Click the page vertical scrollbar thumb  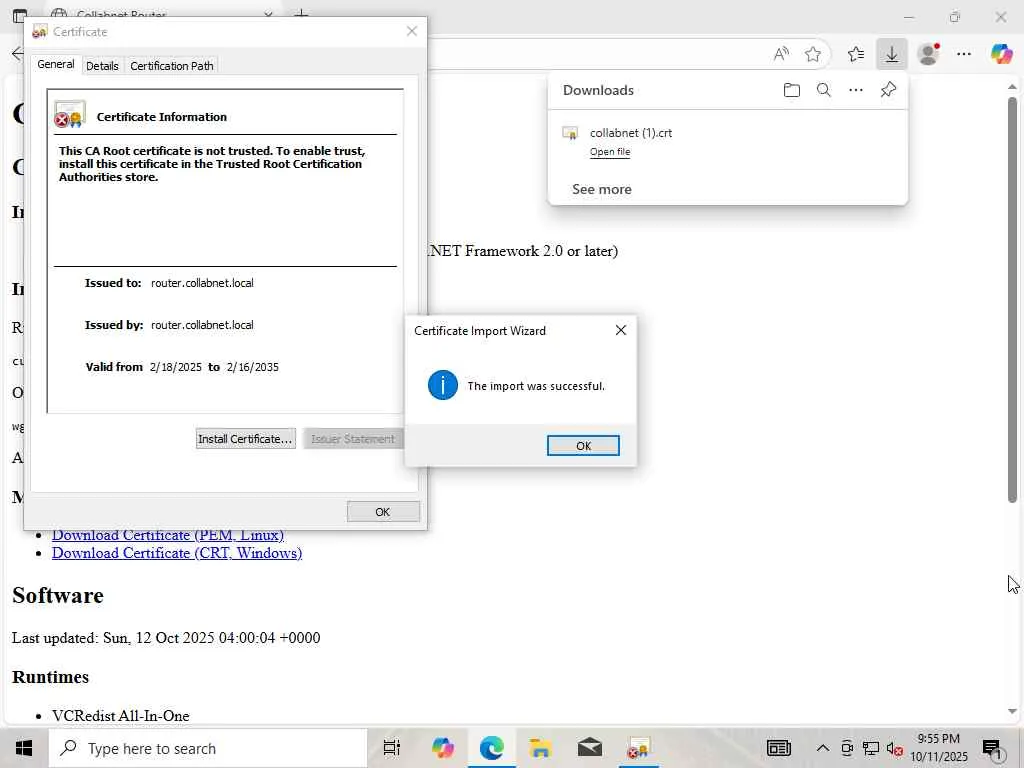coord(1012,300)
